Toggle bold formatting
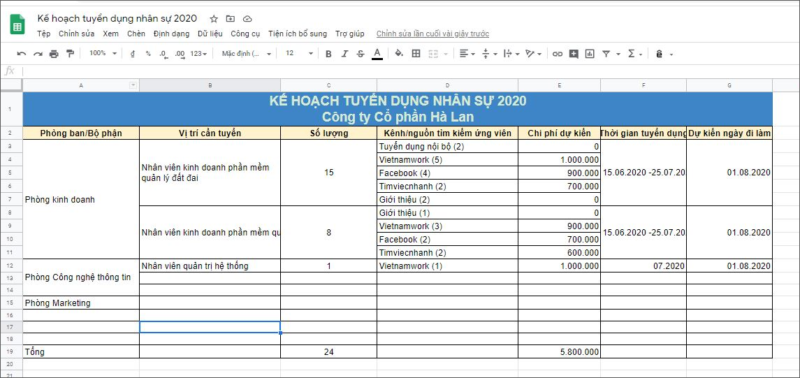Image resolution: width=800 pixels, height=378 pixels. (x=329, y=54)
